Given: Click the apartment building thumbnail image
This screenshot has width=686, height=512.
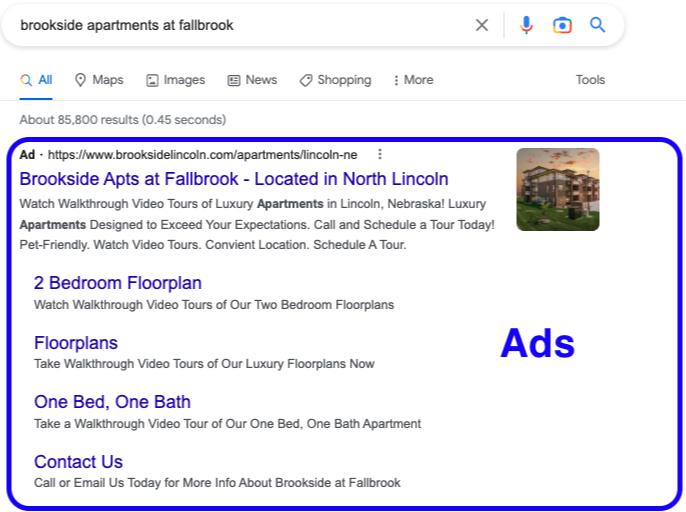Looking at the screenshot, I should 558,189.
